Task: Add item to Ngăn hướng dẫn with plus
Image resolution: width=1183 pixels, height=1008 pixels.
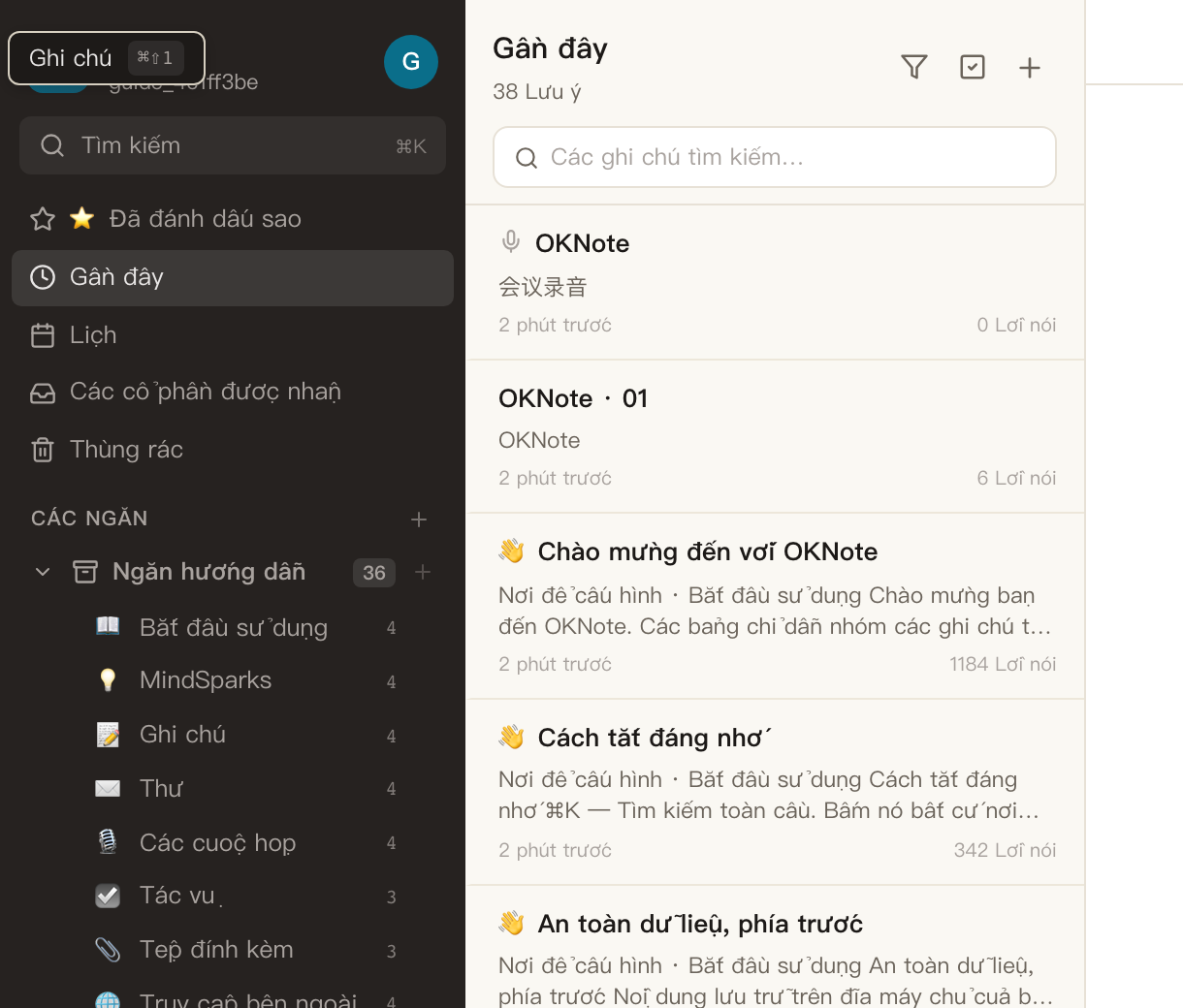Action: coord(423,572)
